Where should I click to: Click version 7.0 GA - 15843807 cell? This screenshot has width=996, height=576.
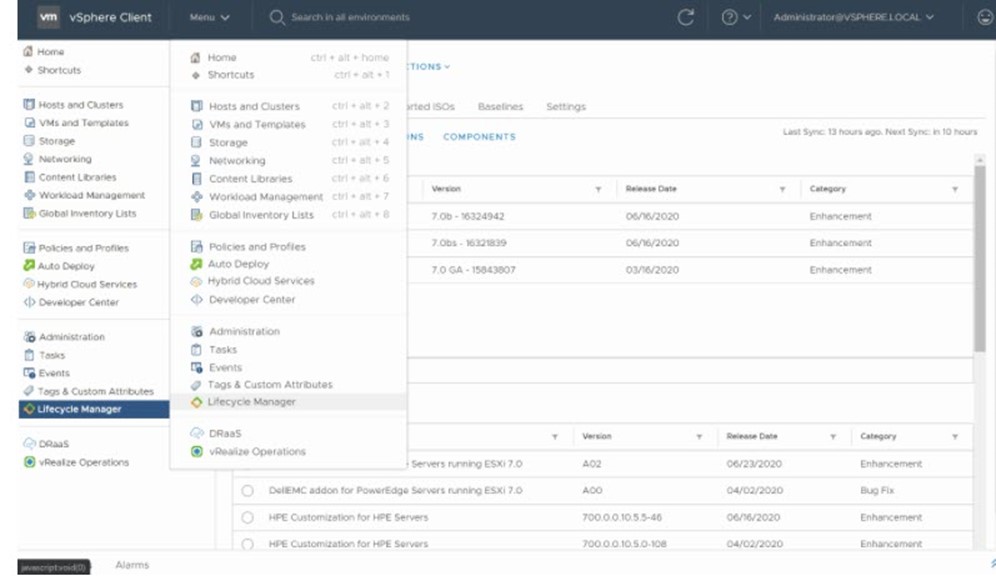pyautogui.click(x=473, y=270)
